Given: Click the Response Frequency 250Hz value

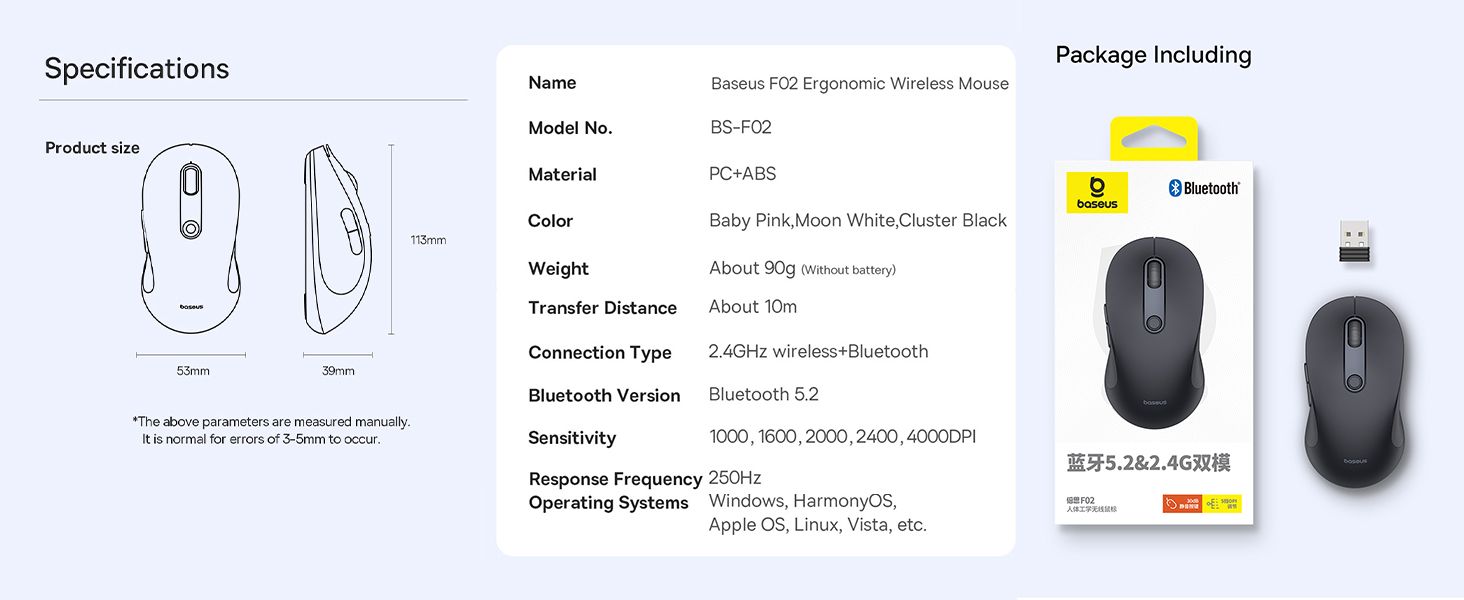Looking at the screenshot, I should point(735,477).
